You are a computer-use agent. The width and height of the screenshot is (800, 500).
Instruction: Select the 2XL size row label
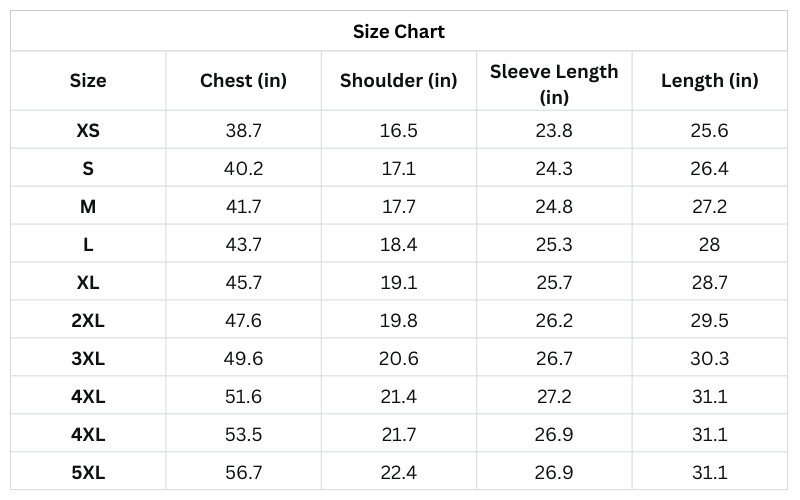pos(88,320)
